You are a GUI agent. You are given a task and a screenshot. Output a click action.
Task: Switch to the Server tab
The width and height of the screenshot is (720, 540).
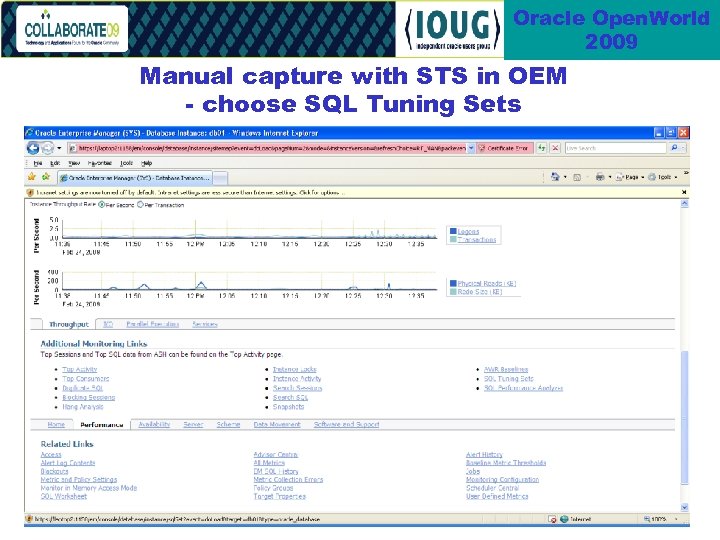pos(193,424)
